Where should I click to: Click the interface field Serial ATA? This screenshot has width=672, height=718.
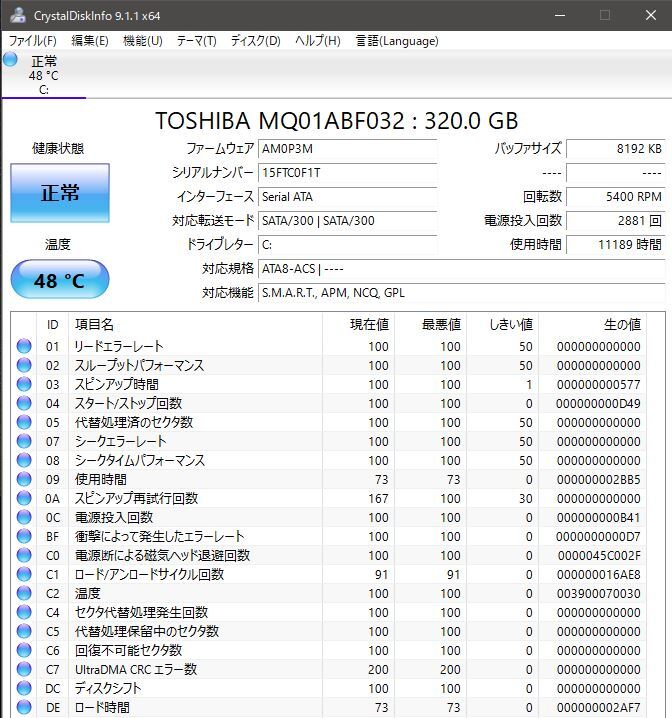(347, 196)
